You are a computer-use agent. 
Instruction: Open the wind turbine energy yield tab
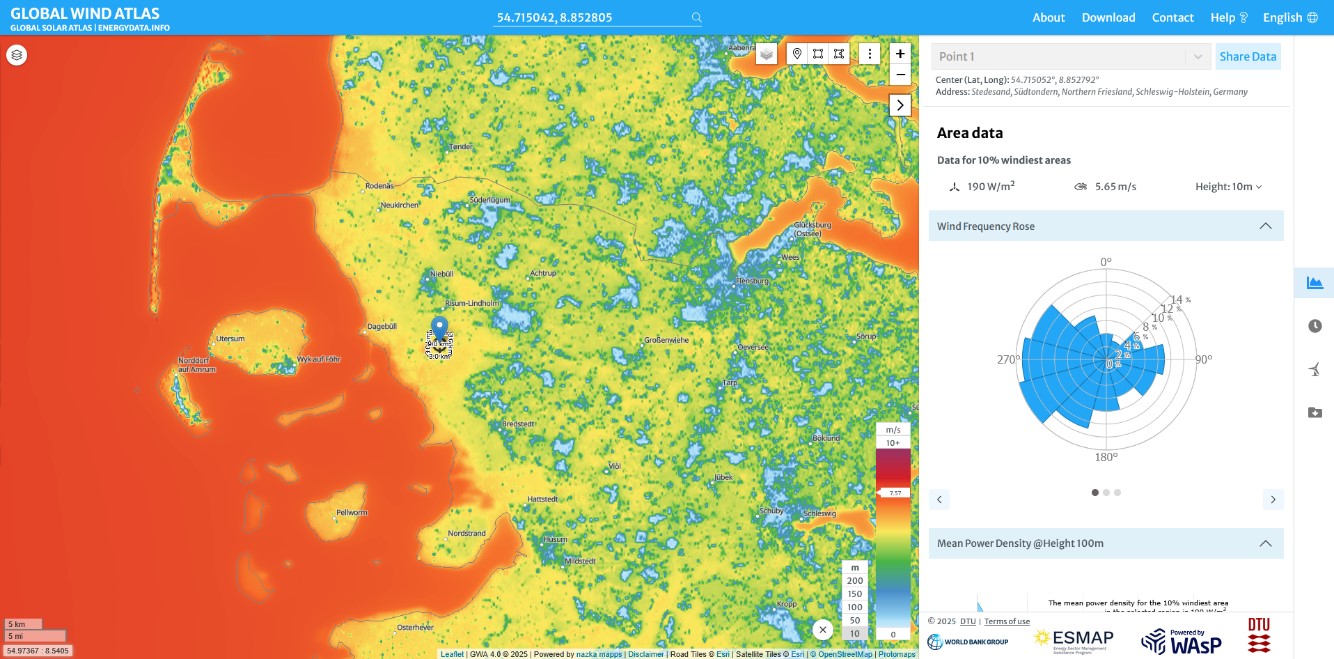point(1314,369)
